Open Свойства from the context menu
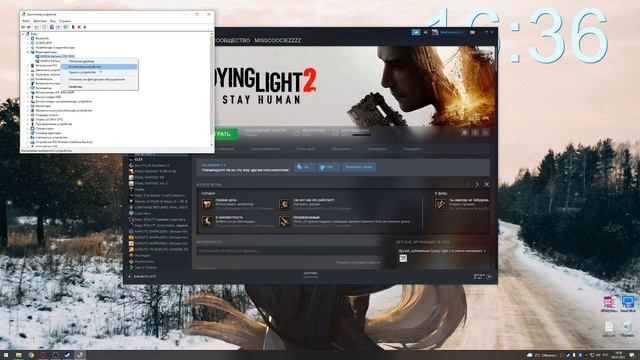The width and height of the screenshot is (640, 360). (75, 87)
